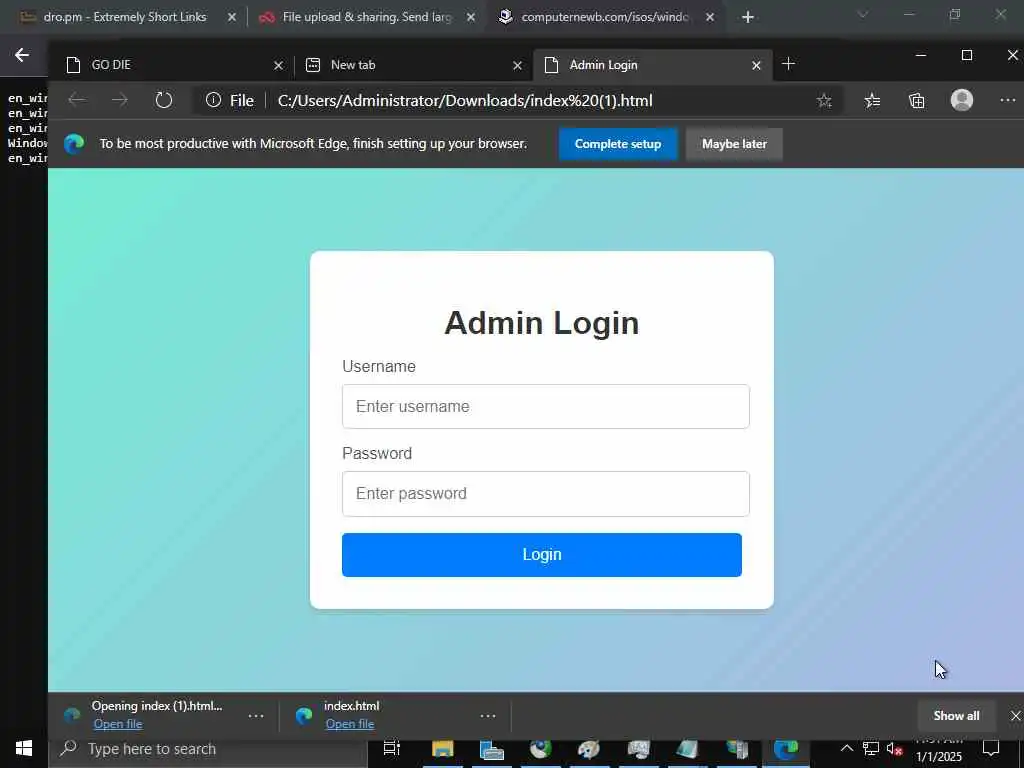Show hidden system tray icons
This screenshot has width=1024, height=768.
(846, 748)
